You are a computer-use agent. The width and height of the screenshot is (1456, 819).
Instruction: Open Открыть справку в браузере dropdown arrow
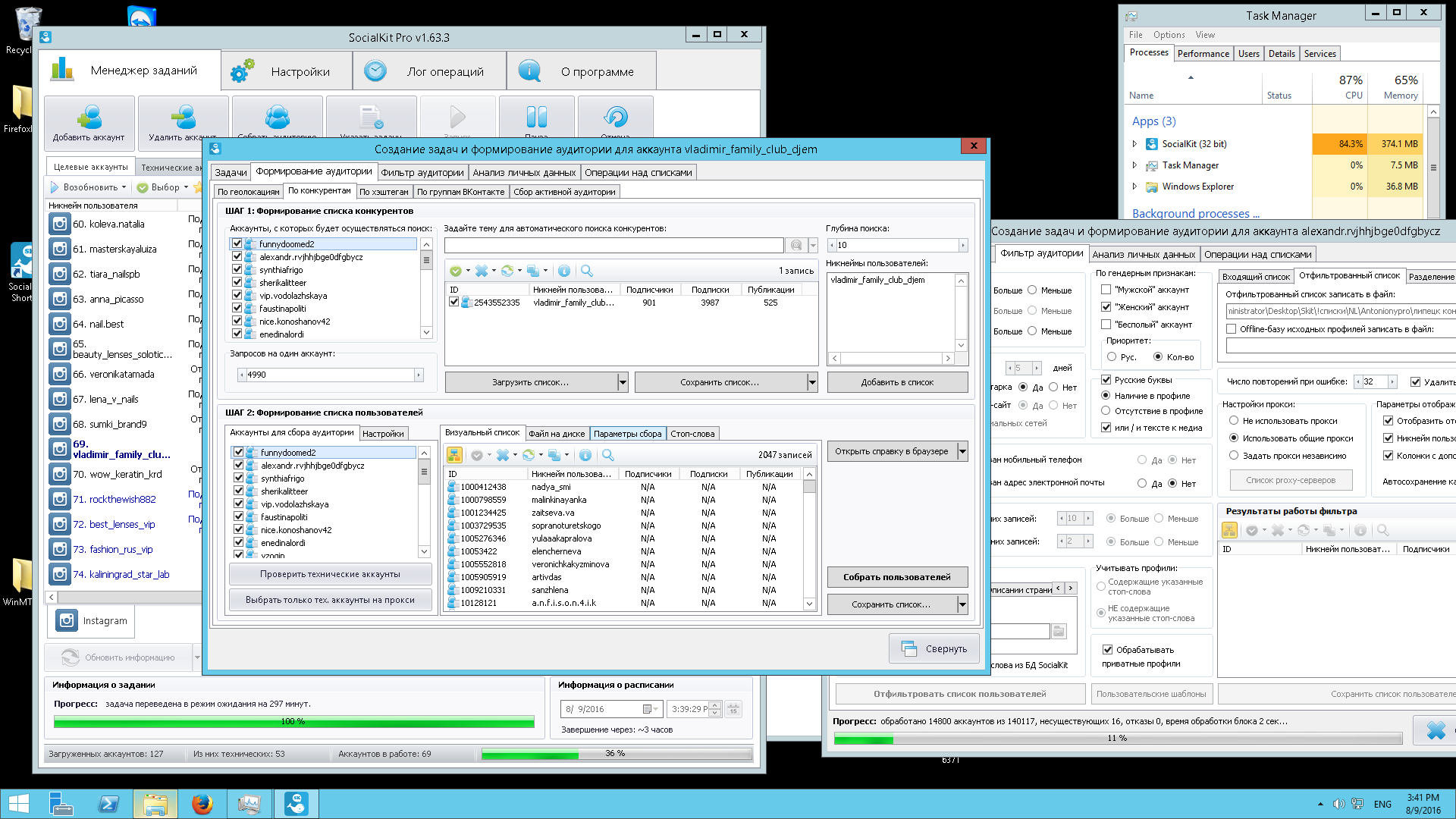(x=962, y=451)
